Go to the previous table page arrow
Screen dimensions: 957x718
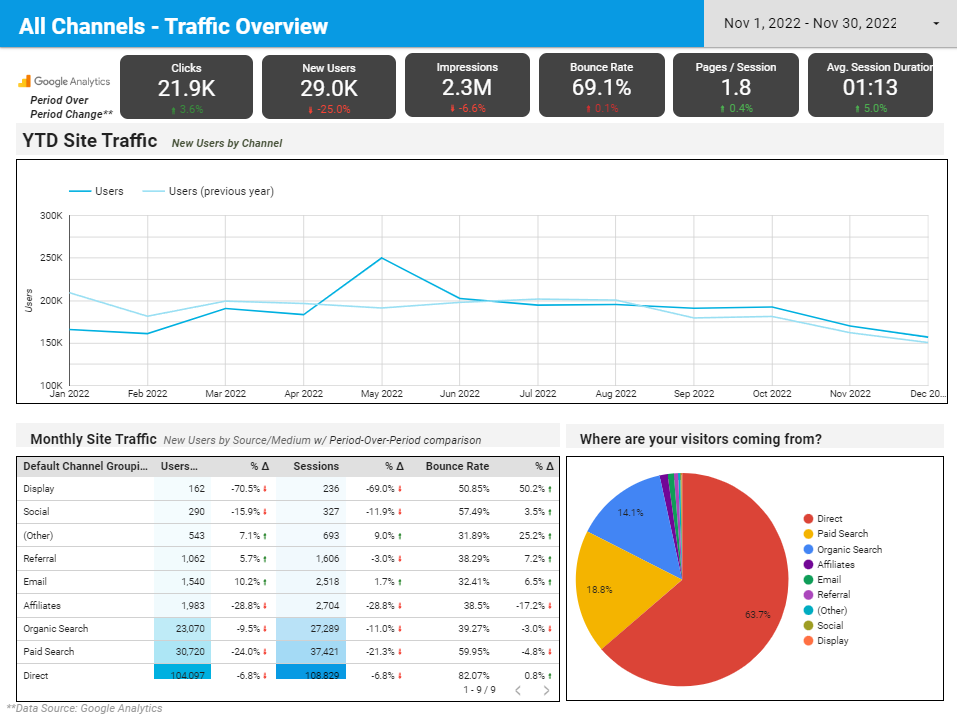point(518,691)
